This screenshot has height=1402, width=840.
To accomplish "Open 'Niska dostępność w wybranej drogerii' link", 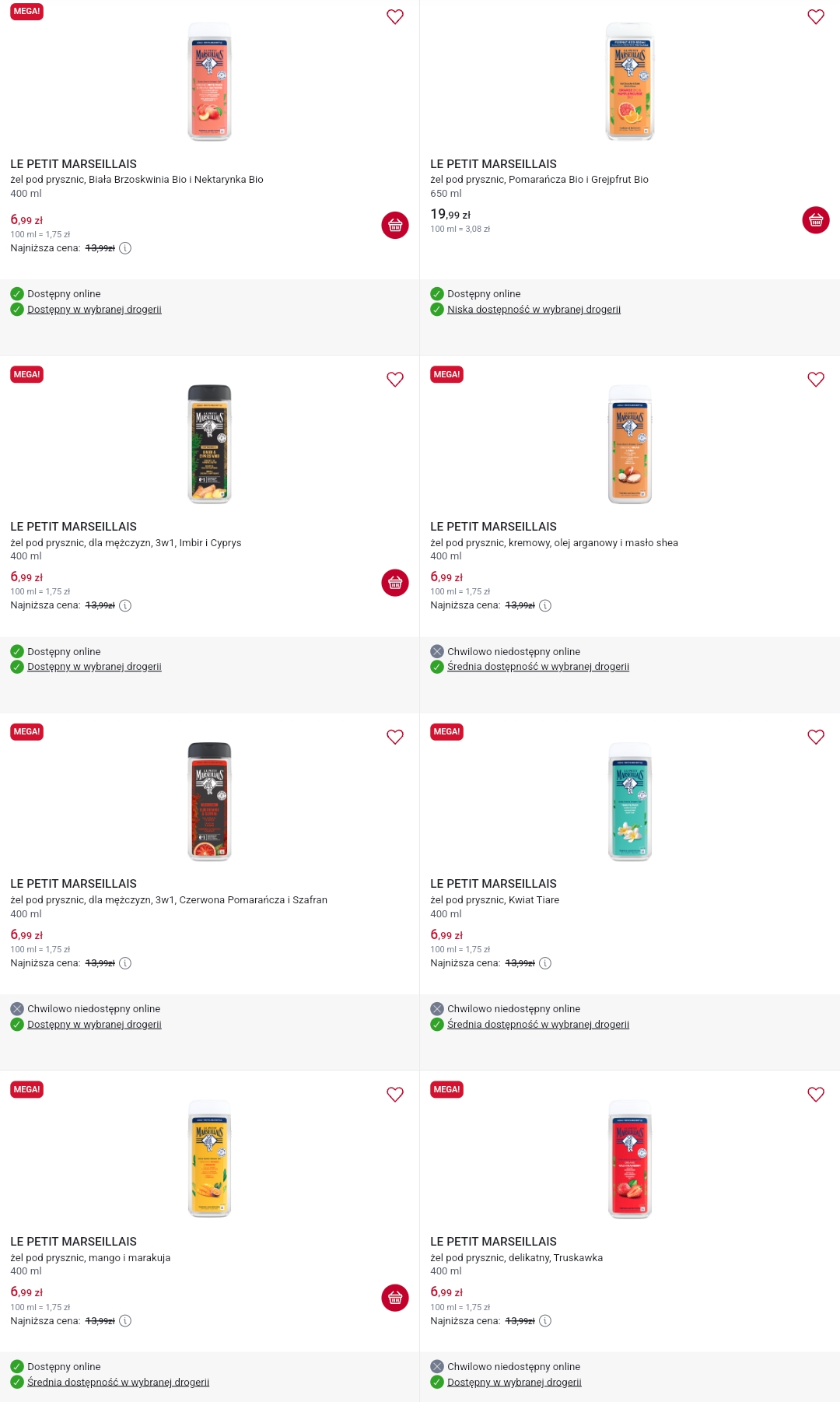I will [534, 310].
